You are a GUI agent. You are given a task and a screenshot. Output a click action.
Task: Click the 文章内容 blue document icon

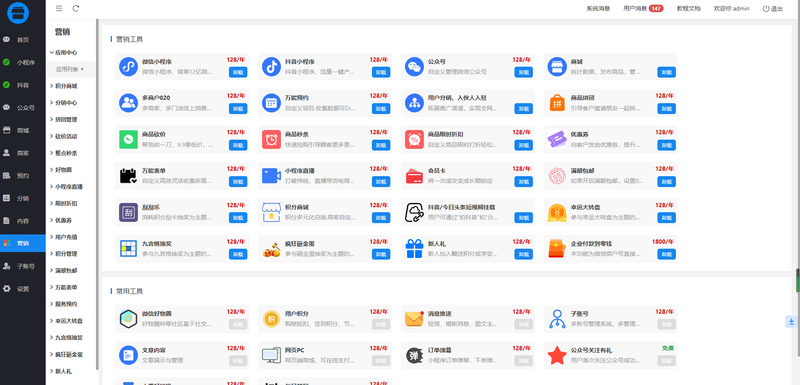click(x=129, y=355)
